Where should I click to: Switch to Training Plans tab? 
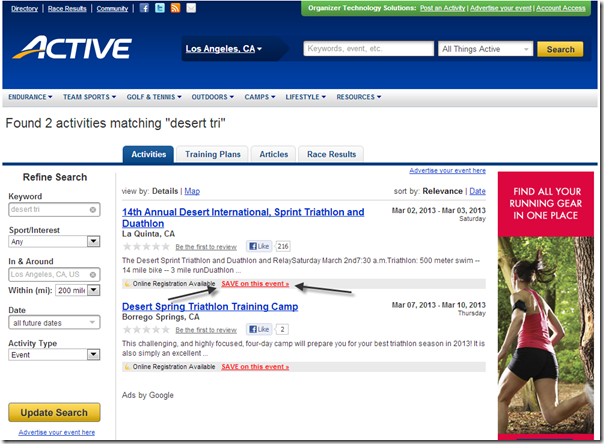pyautogui.click(x=213, y=154)
